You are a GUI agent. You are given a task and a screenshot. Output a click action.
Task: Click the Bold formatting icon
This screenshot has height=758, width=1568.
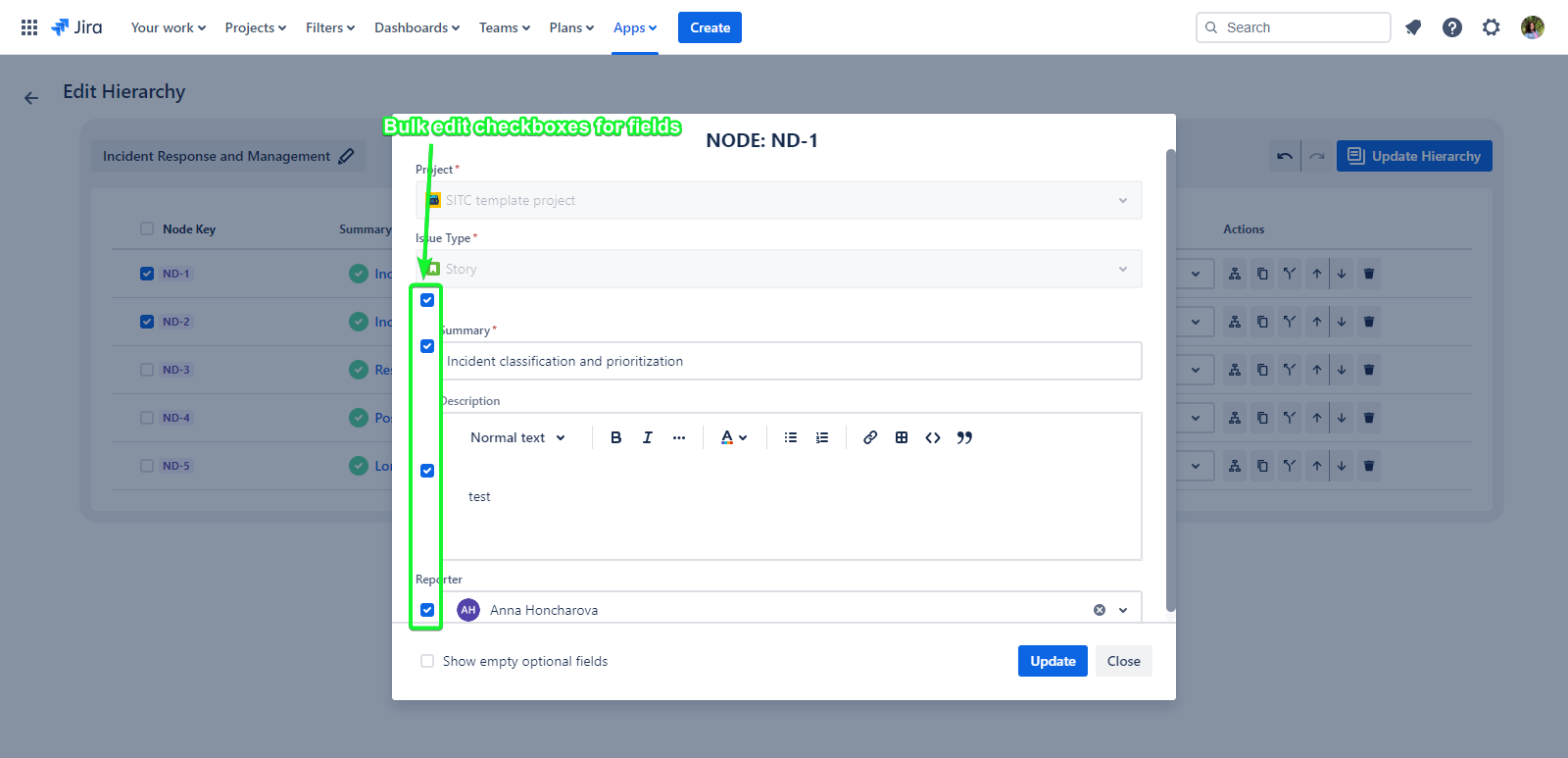tap(615, 437)
